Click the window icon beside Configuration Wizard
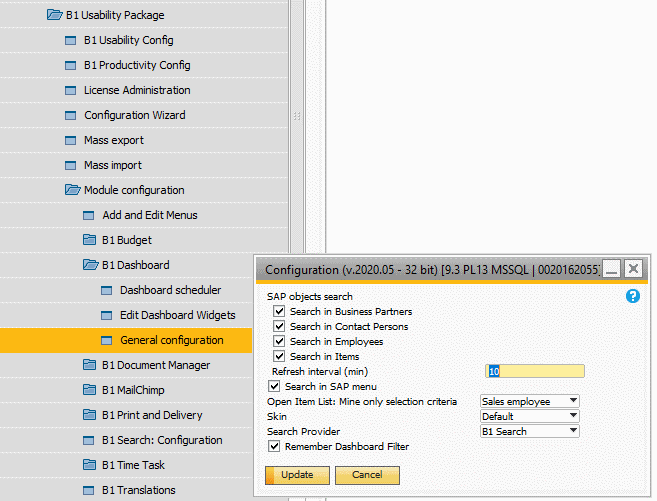Viewport: 657px width, 501px height. (x=70, y=116)
